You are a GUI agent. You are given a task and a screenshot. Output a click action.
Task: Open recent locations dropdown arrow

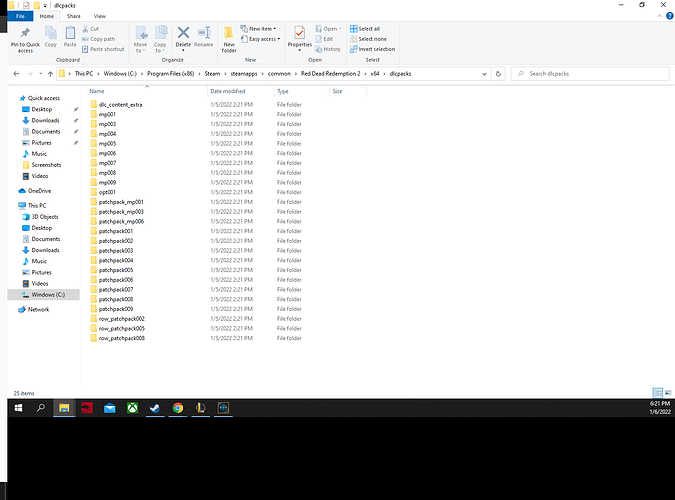[x=40, y=74]
